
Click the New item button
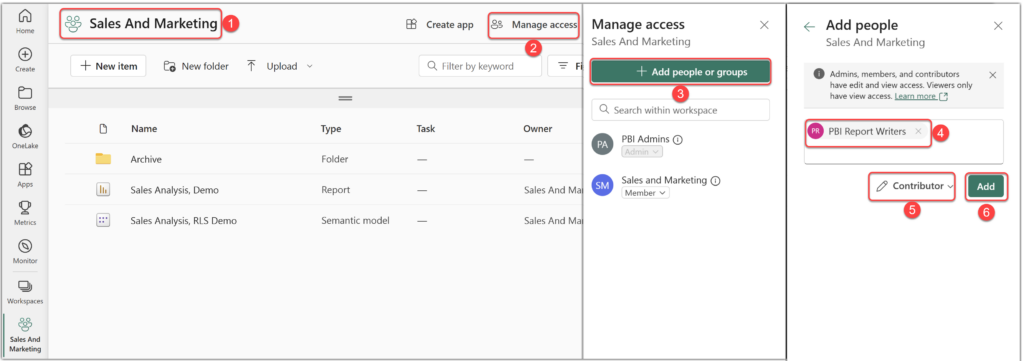[x=108, y=66]
